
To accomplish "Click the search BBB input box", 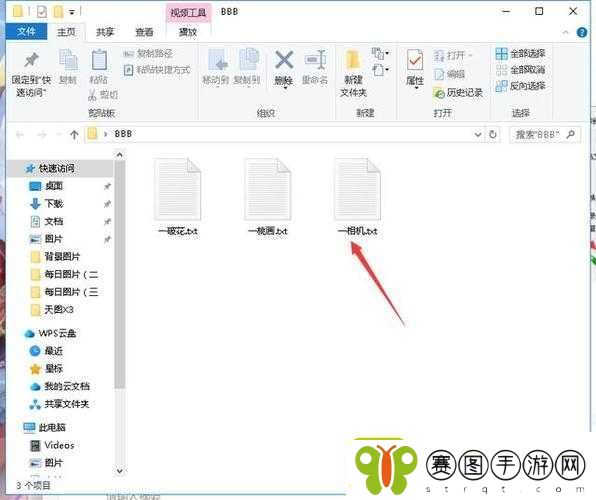I will coord(540,134).
